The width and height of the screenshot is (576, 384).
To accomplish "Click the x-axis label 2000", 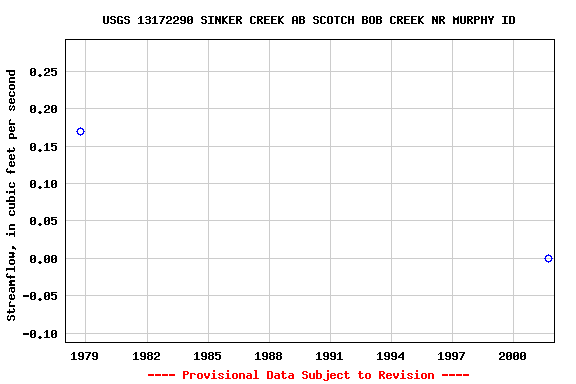I will (x=512, y=356).
